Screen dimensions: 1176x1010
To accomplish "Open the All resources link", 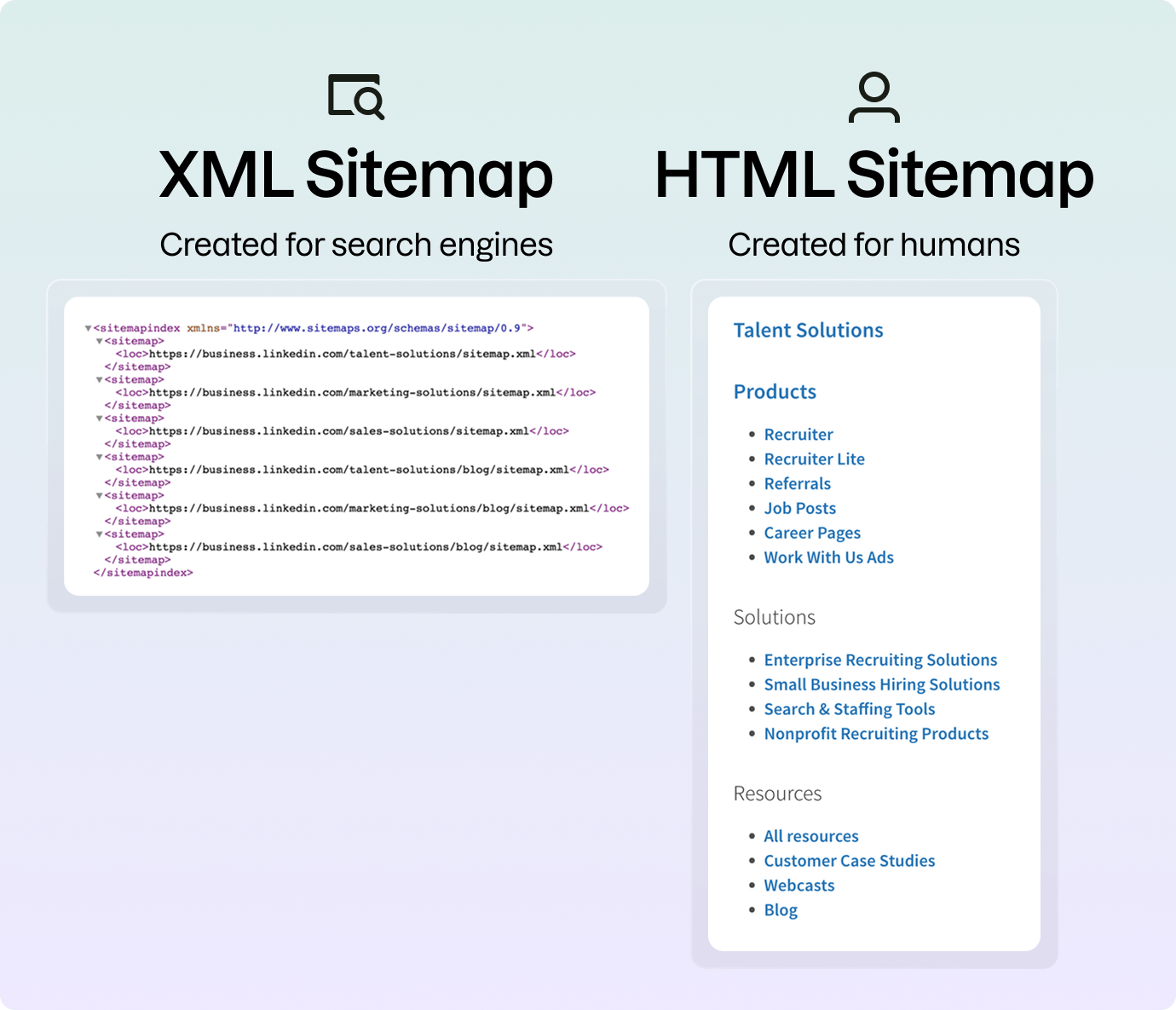I will tap(811, 836).
